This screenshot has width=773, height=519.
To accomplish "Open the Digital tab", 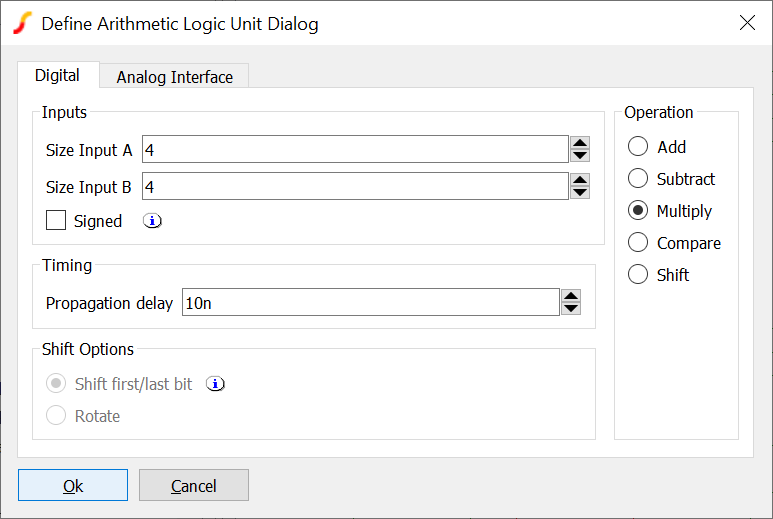I will (x=57, y=76).
